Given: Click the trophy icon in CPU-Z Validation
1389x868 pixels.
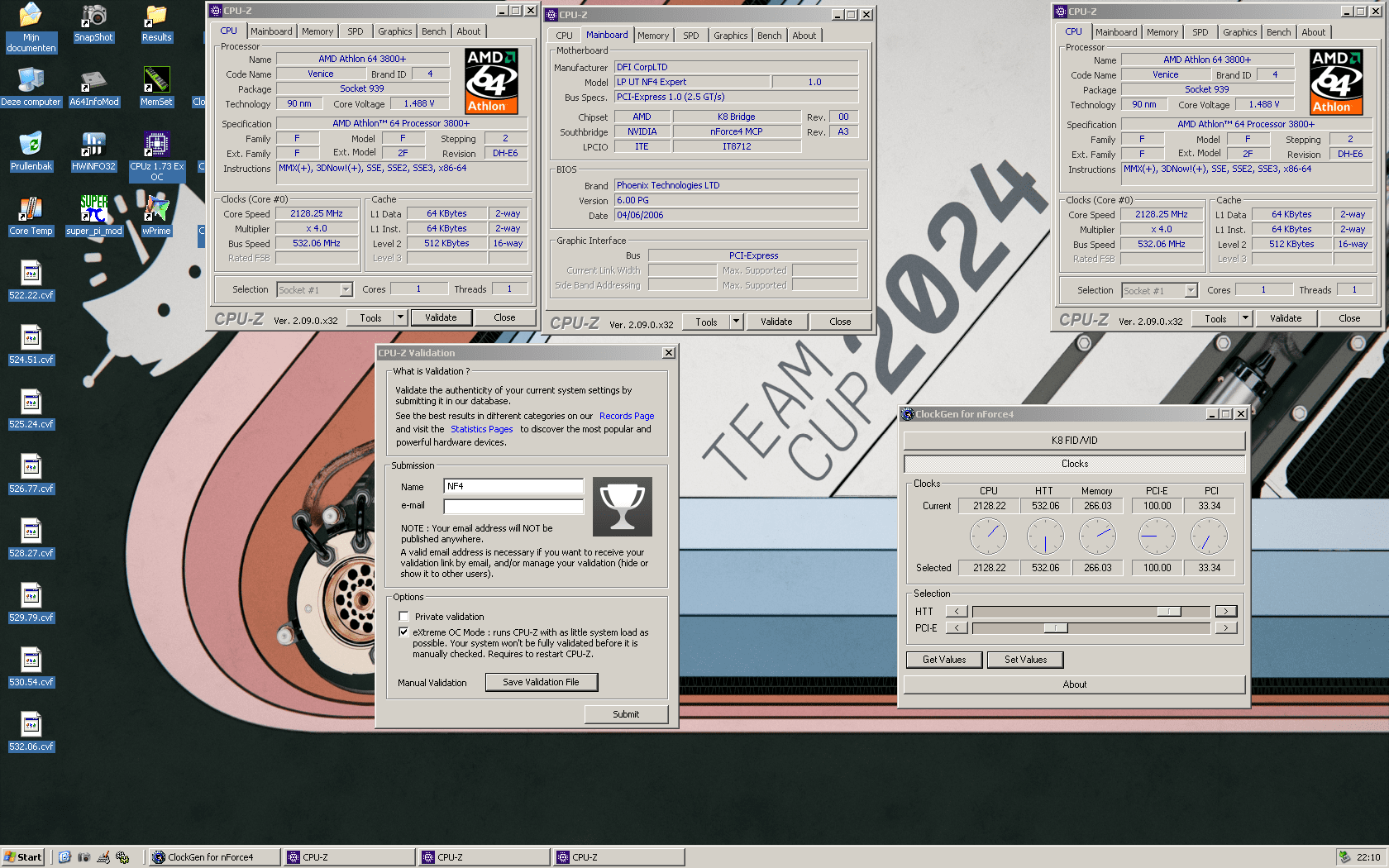Looking at the screenshot, I should tap(623, 507).
